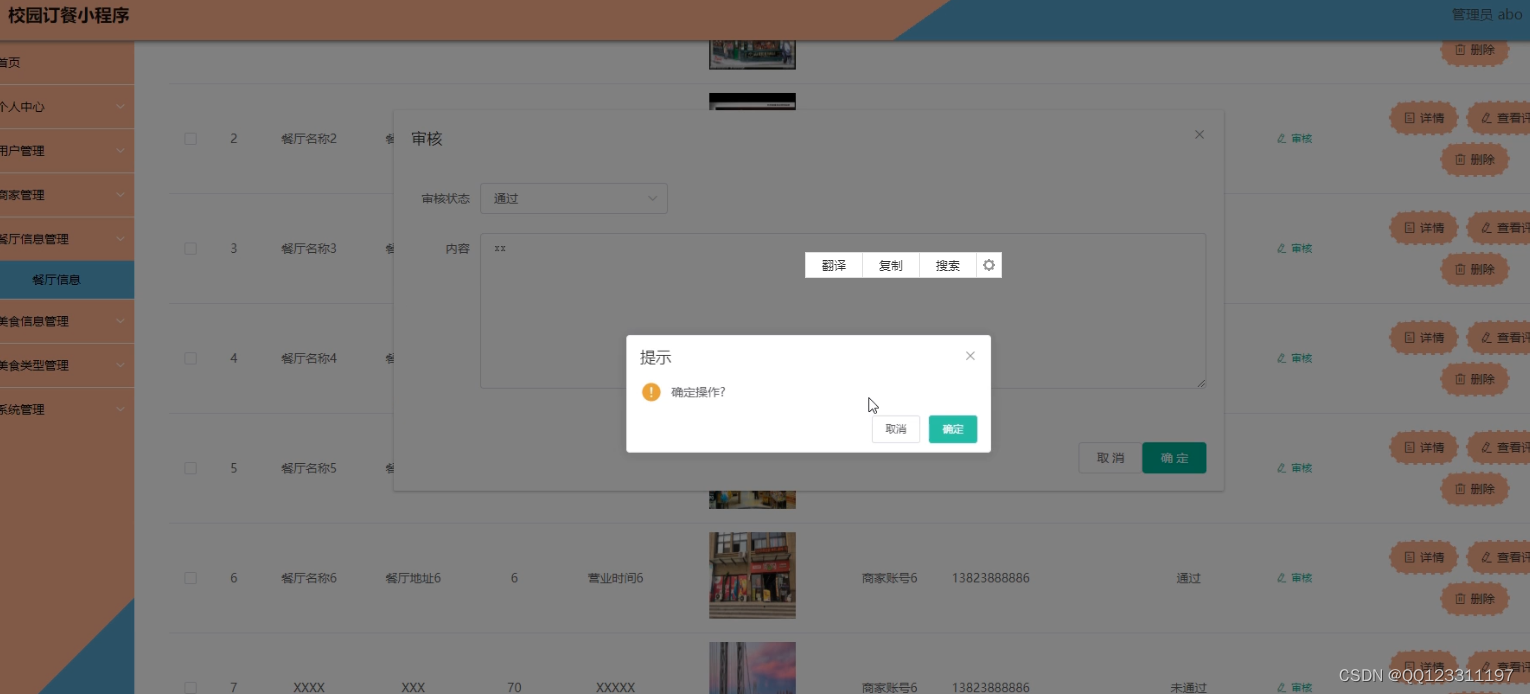Open 详情 for row 5
Screen dimensions: 1530x694
coord(1424,448)
